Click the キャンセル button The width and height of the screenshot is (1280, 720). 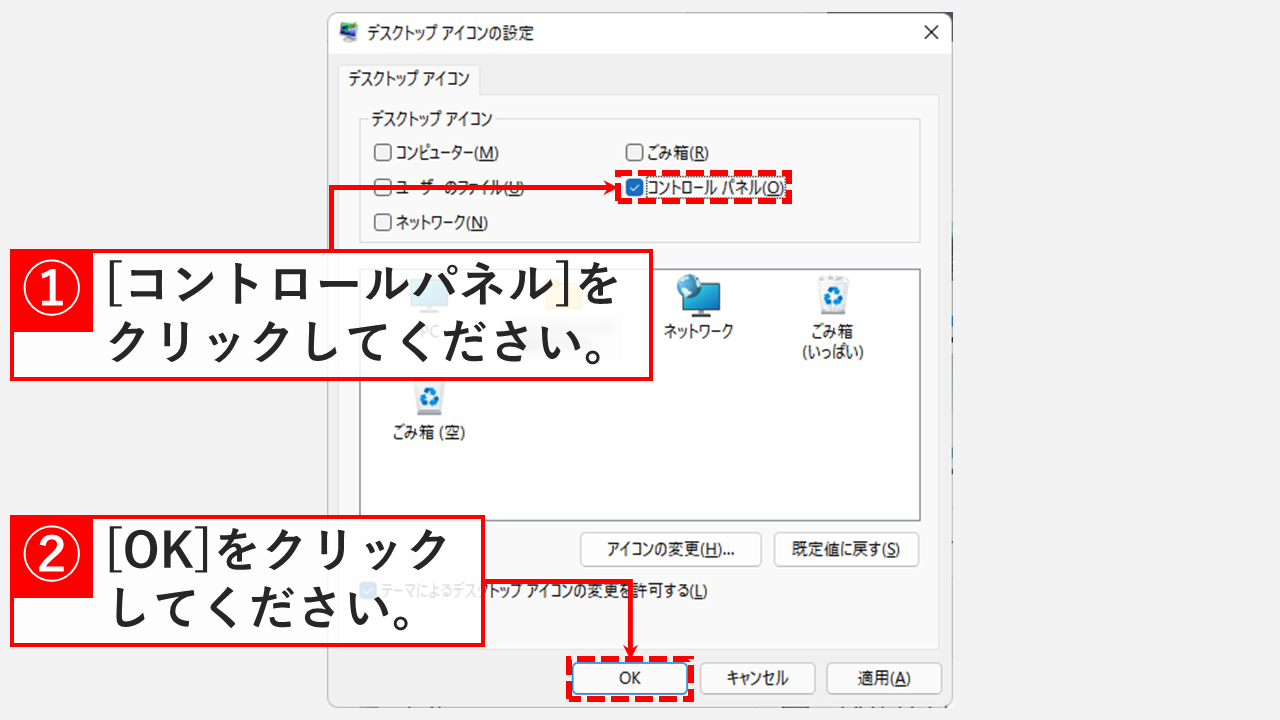tap(757, 678)
